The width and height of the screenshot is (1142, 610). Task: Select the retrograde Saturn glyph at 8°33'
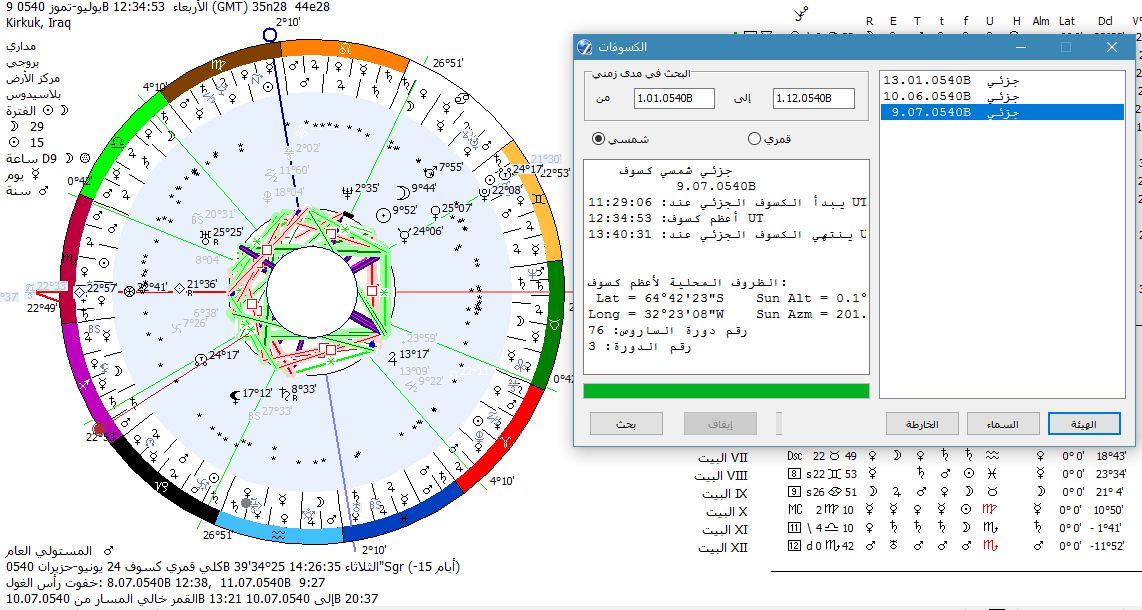284,392
